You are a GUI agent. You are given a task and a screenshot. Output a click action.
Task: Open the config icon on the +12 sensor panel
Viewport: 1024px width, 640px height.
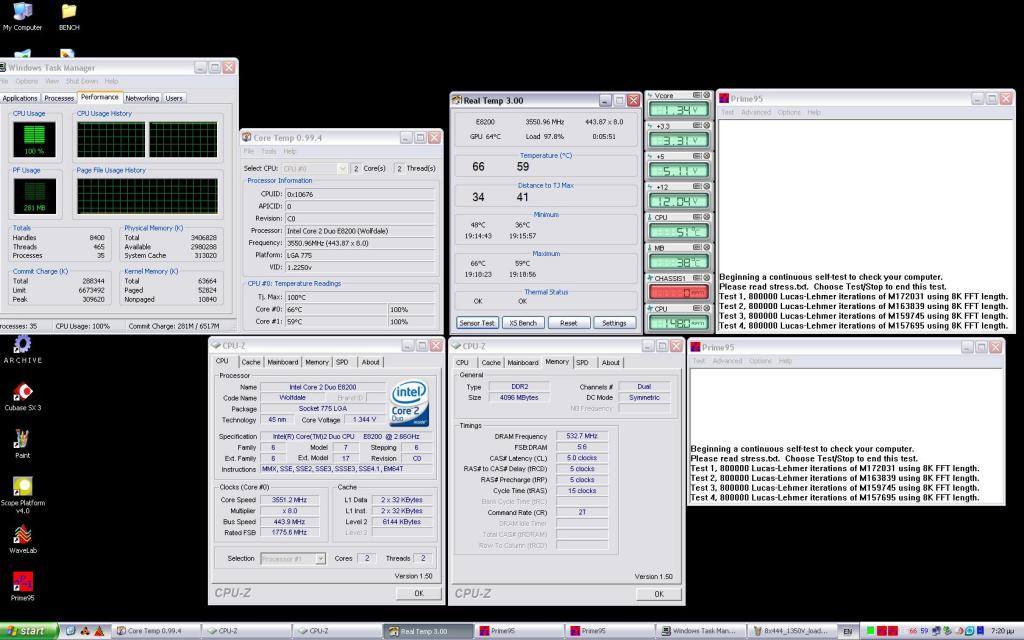pyautogui.click(x=697, y=187)
